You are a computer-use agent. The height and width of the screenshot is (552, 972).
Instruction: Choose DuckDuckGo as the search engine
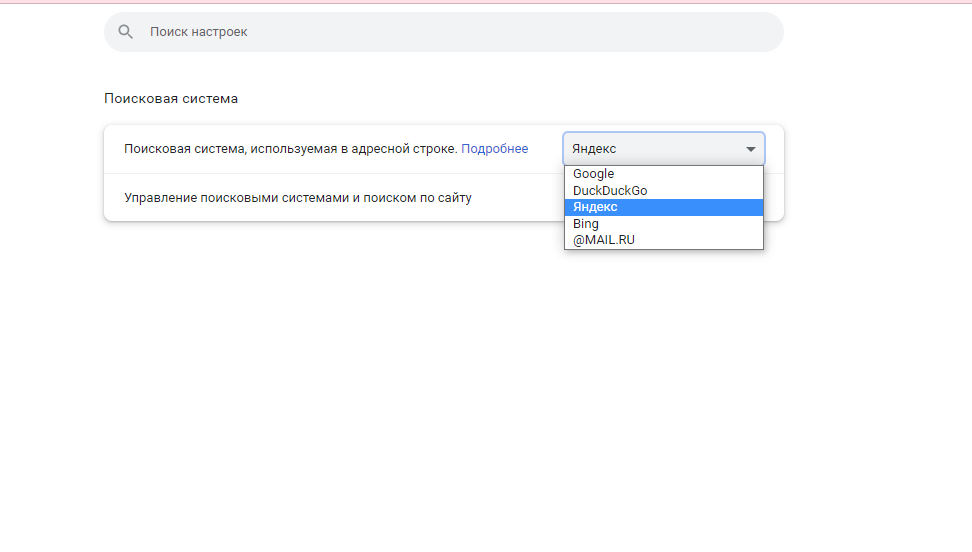[x=610, y=191]
